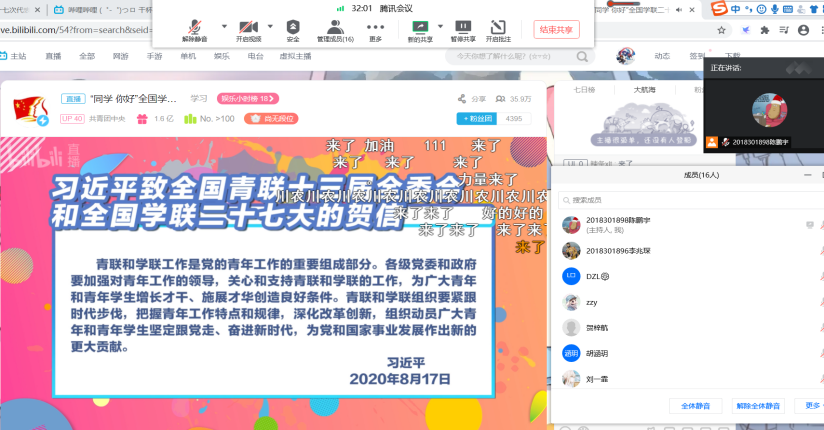Open Manage Members (16) panel
Image resolution: width=824 pixels, height=430 pixels.
click(x=335, y=29)
